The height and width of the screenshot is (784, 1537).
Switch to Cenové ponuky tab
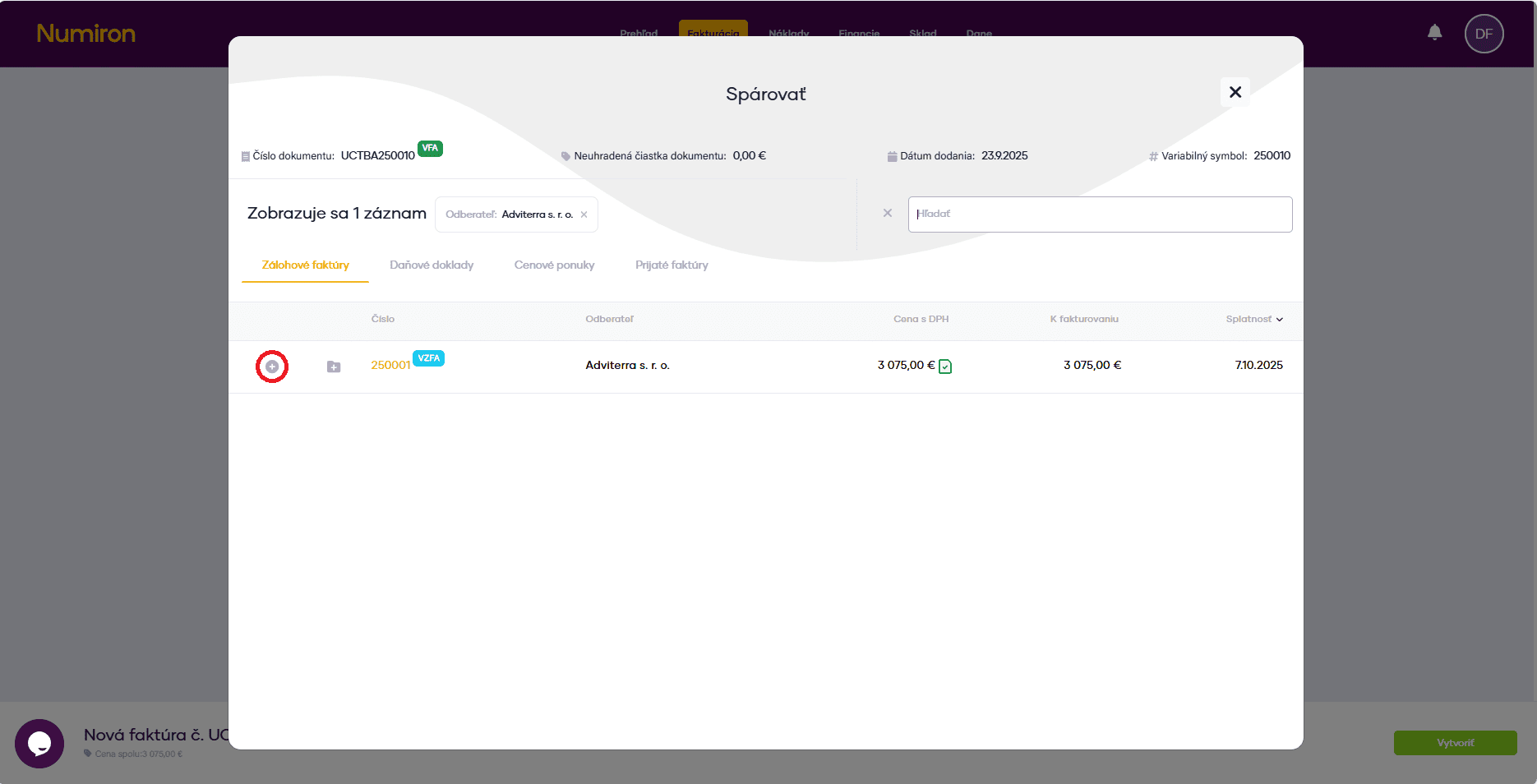point(554,265)
